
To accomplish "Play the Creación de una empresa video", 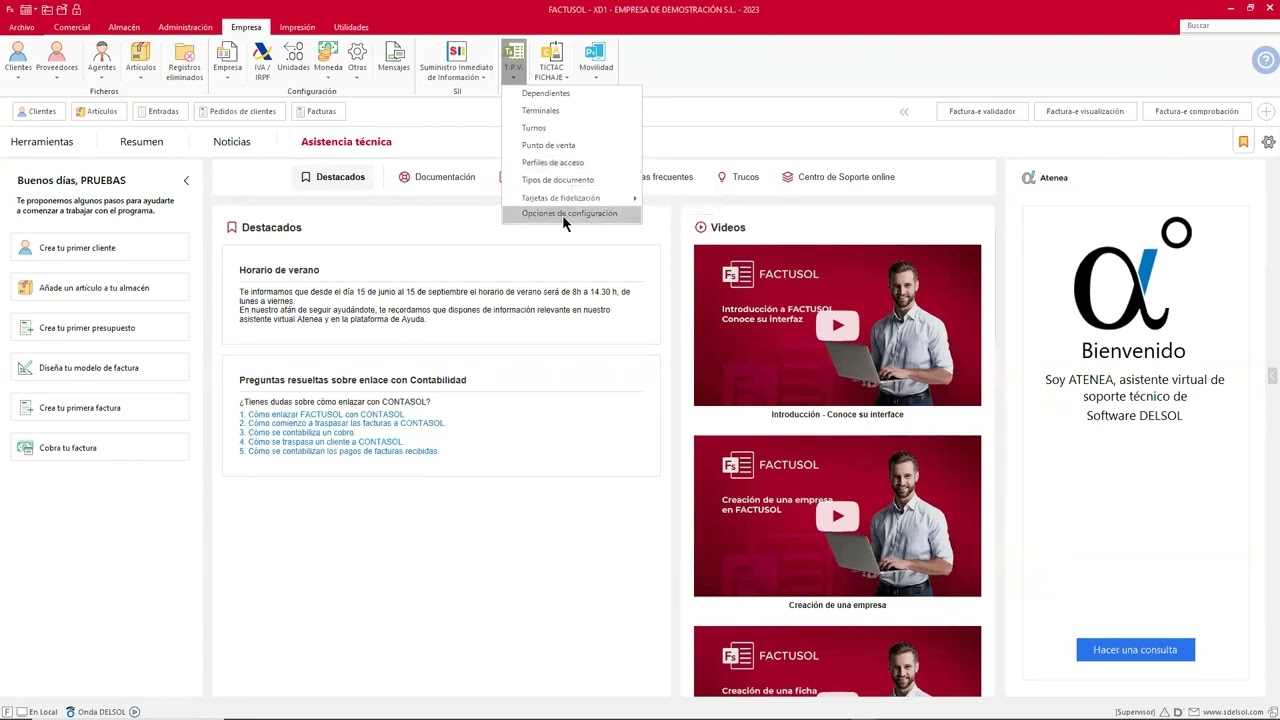I will click(x=837, y=516).
